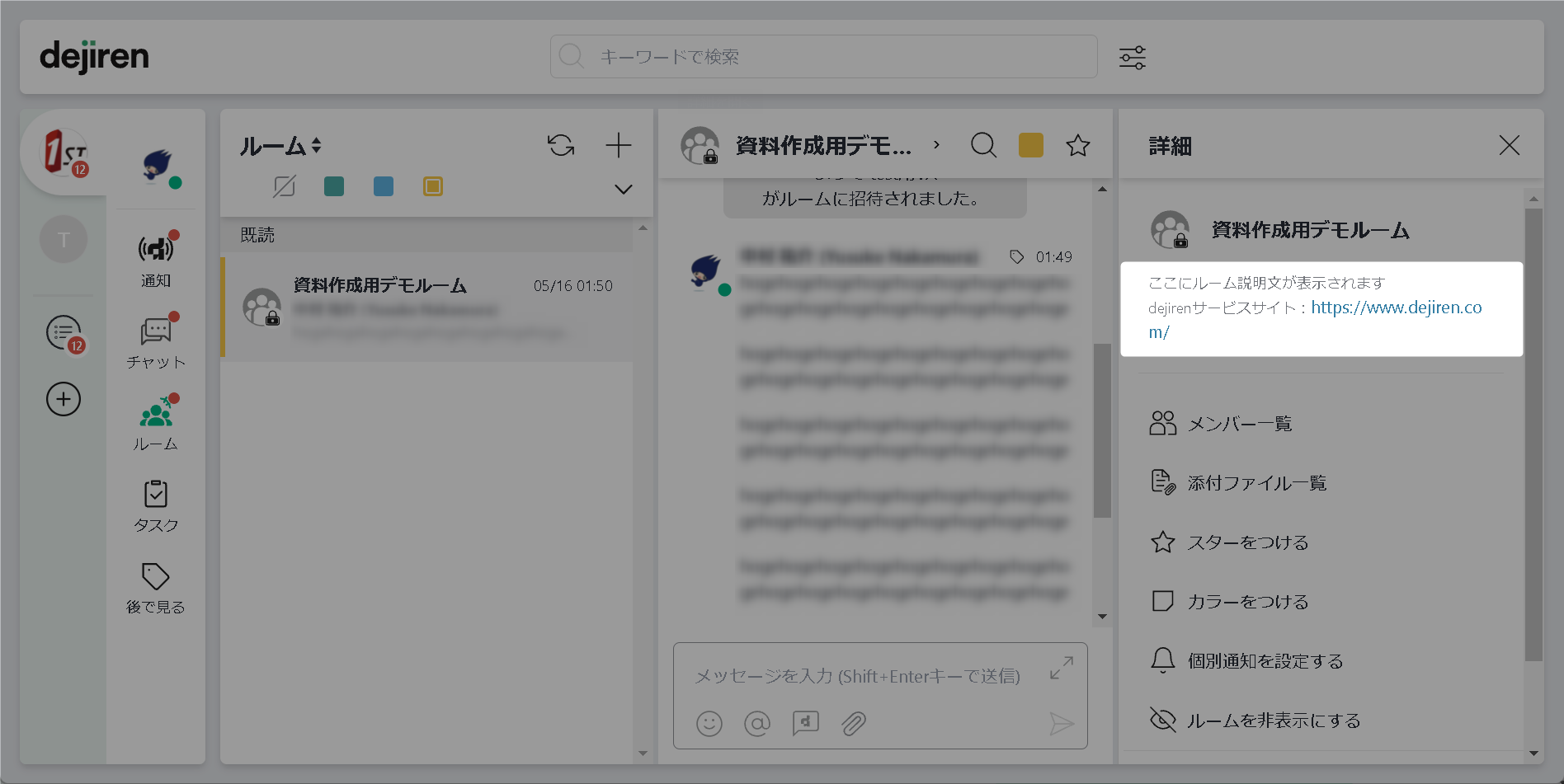
Task: Click the yellow room color swatch
Action: (x=1030, y=146)
